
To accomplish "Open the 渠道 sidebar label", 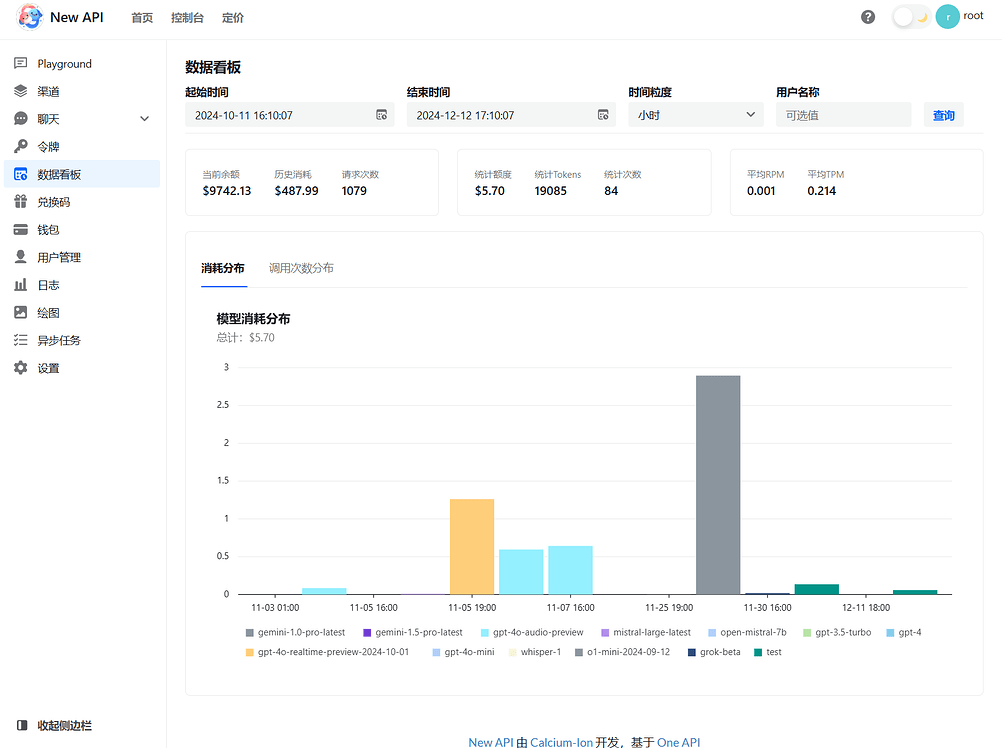I will (49, 91).
